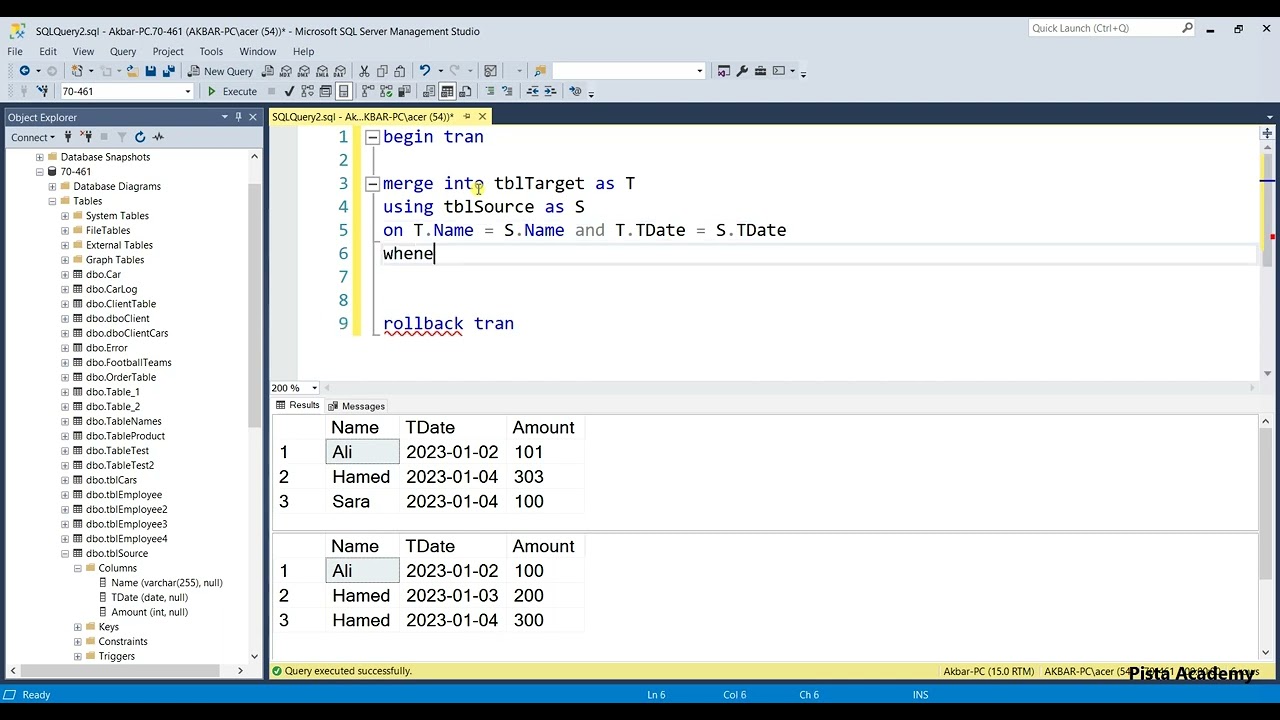
Task: Select dbo.tblEmployee in Object Explorer
Action: [124, 495]
